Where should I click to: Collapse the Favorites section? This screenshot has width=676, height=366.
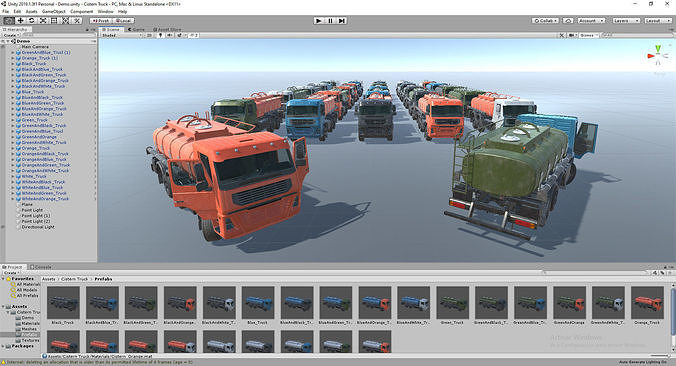(x=3, y=279)
